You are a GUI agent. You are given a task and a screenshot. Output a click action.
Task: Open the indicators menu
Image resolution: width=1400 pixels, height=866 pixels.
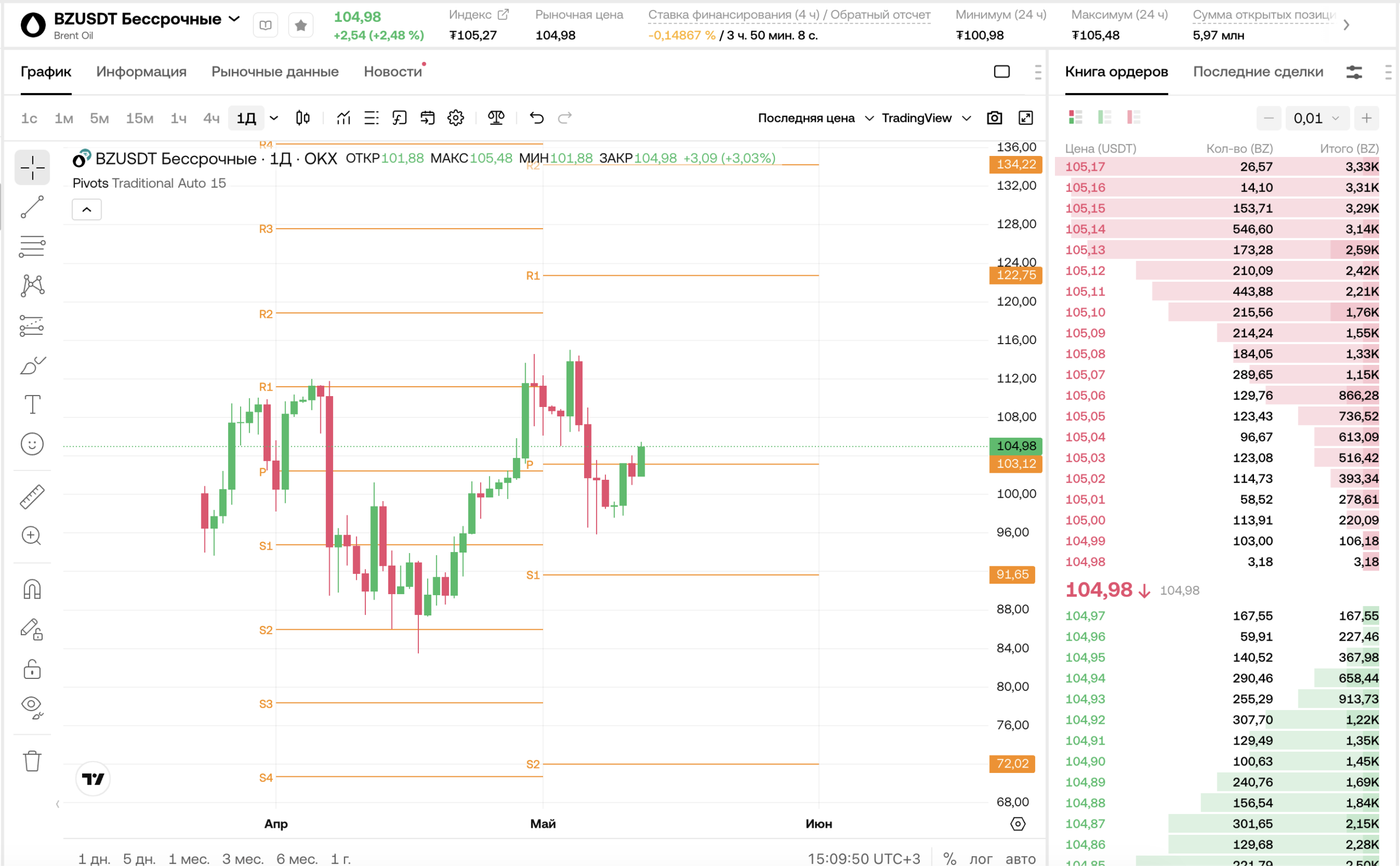[x=343, y=118]
